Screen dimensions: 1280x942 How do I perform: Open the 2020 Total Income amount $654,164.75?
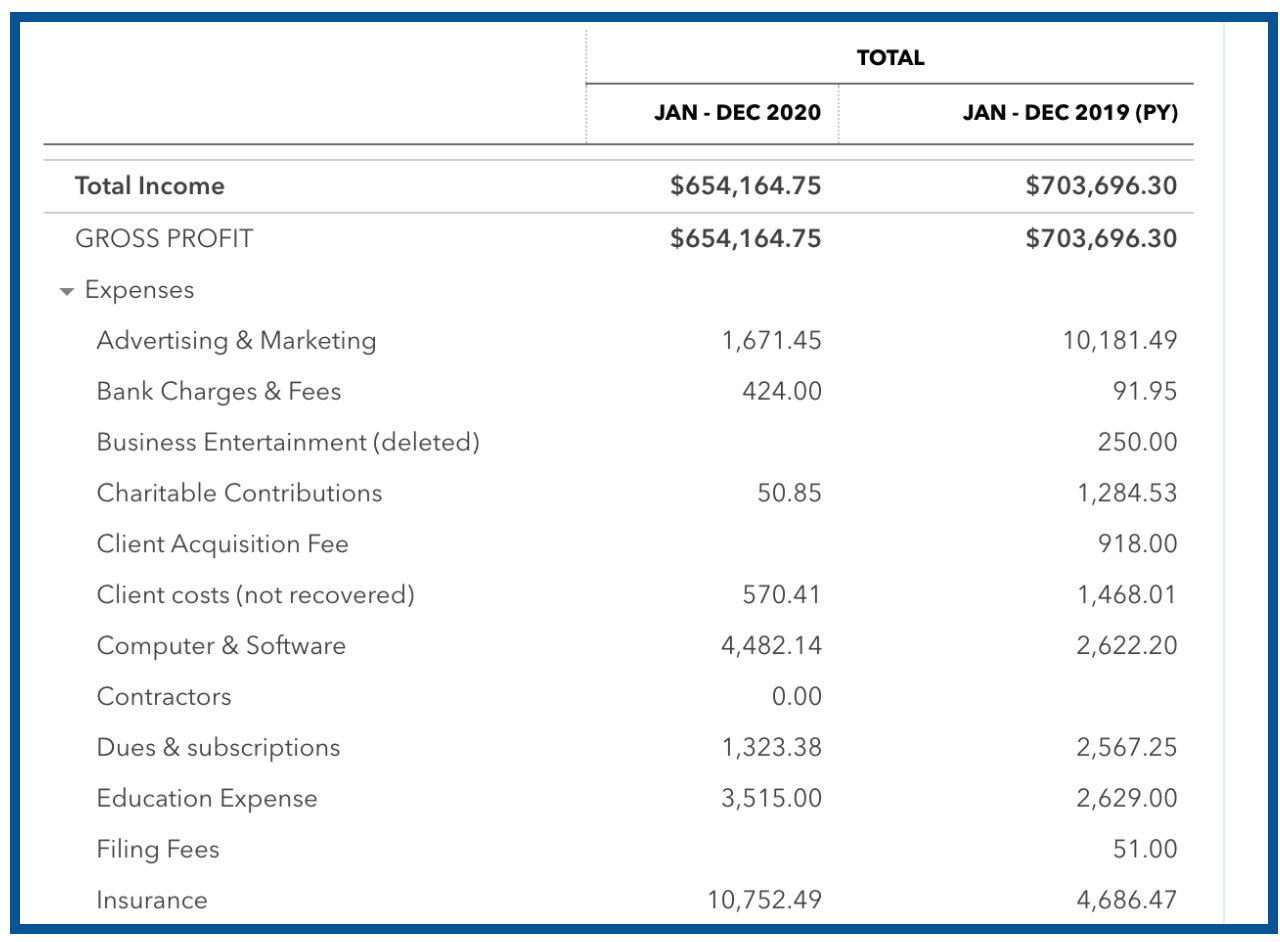(746, 186)
